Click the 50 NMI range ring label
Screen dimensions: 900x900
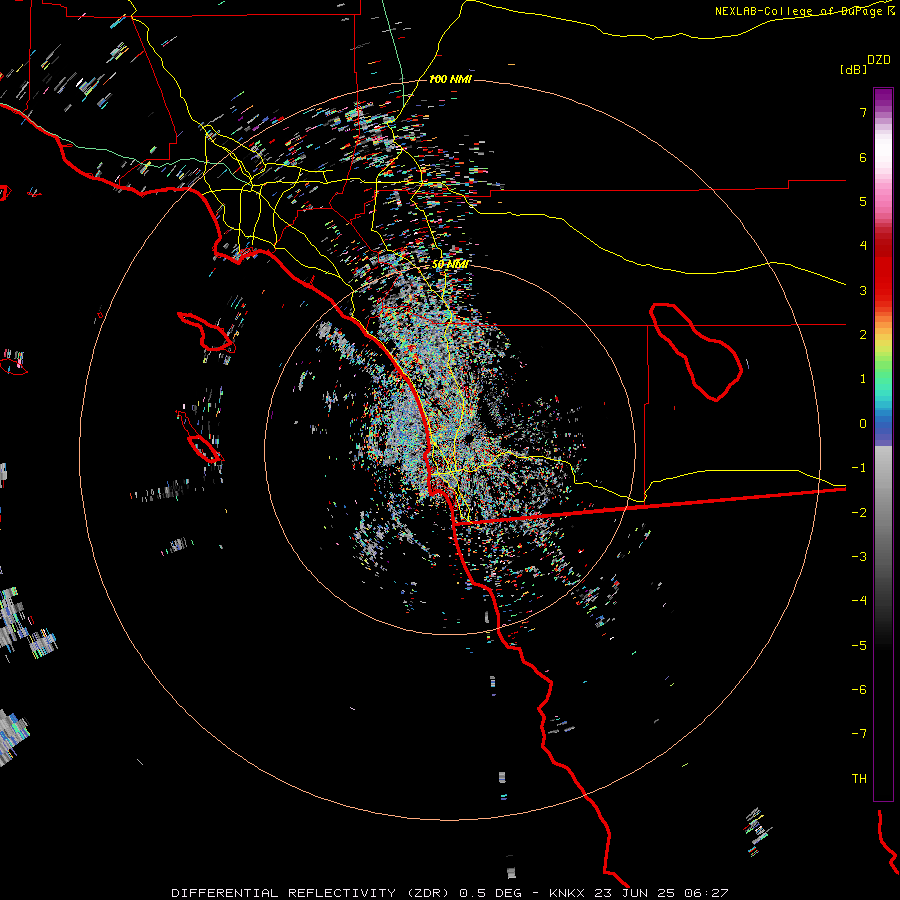(x=450, y=264)
